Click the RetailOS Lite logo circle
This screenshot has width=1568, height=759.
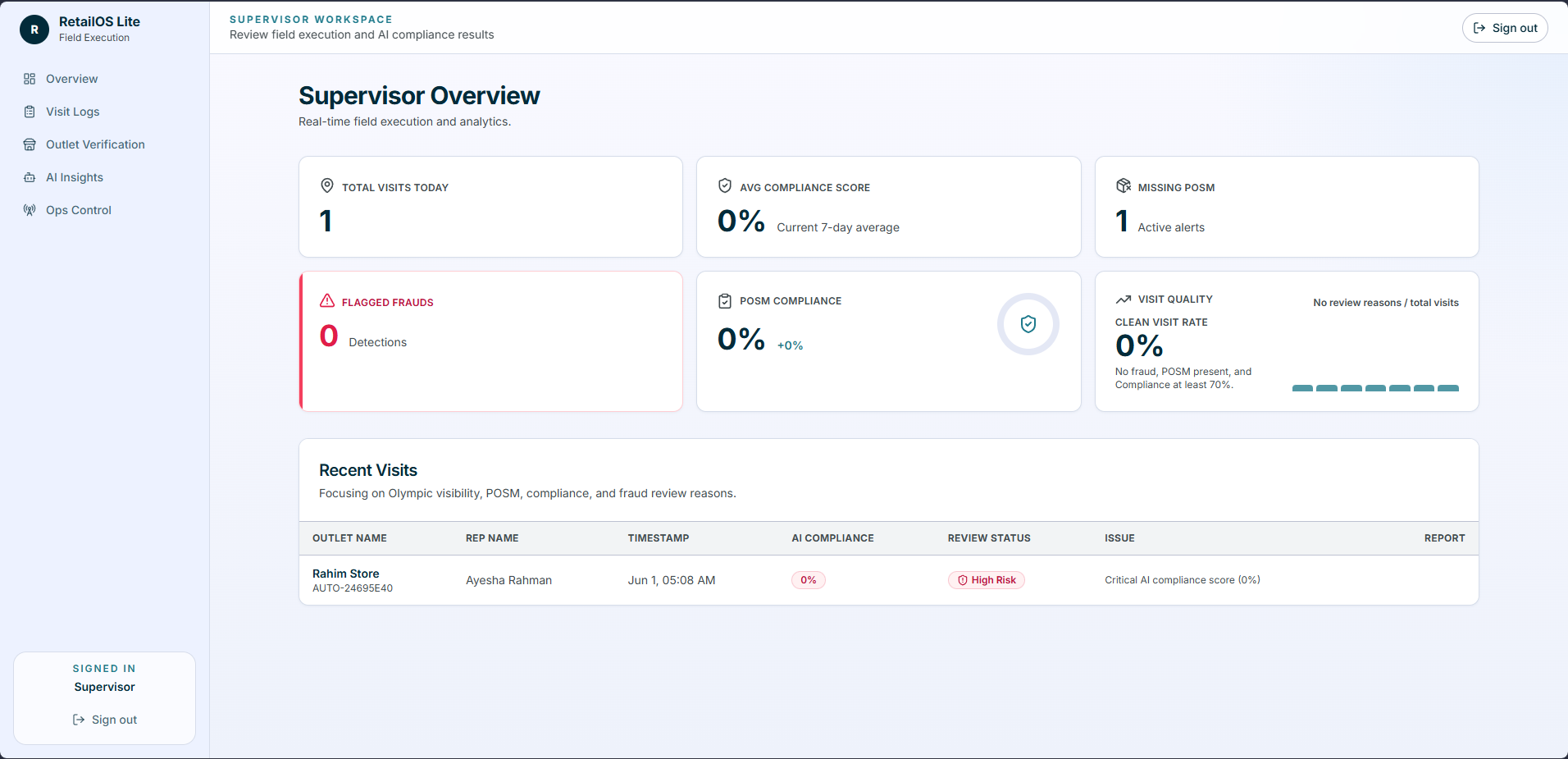point(34,30)
